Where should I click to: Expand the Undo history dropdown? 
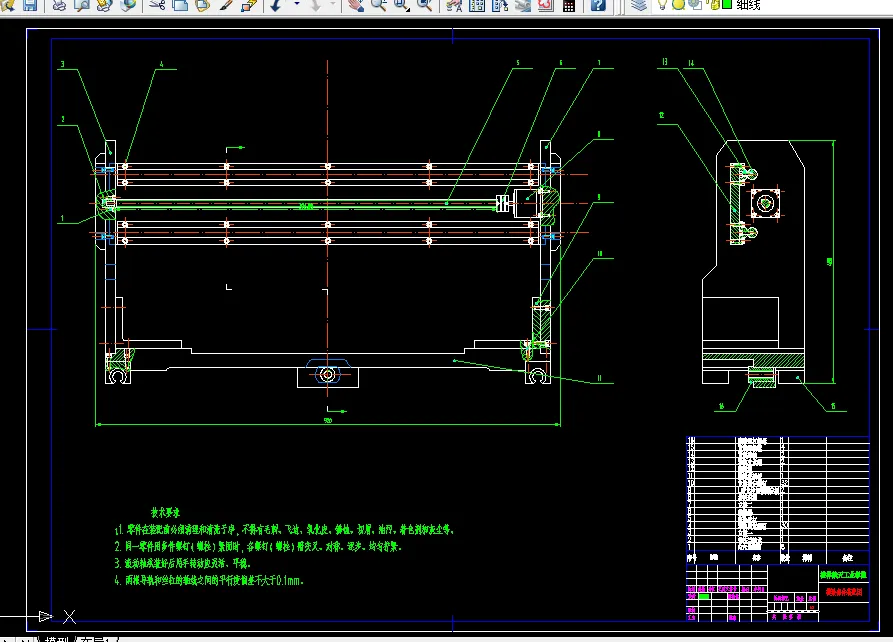(x=297, y=5)
